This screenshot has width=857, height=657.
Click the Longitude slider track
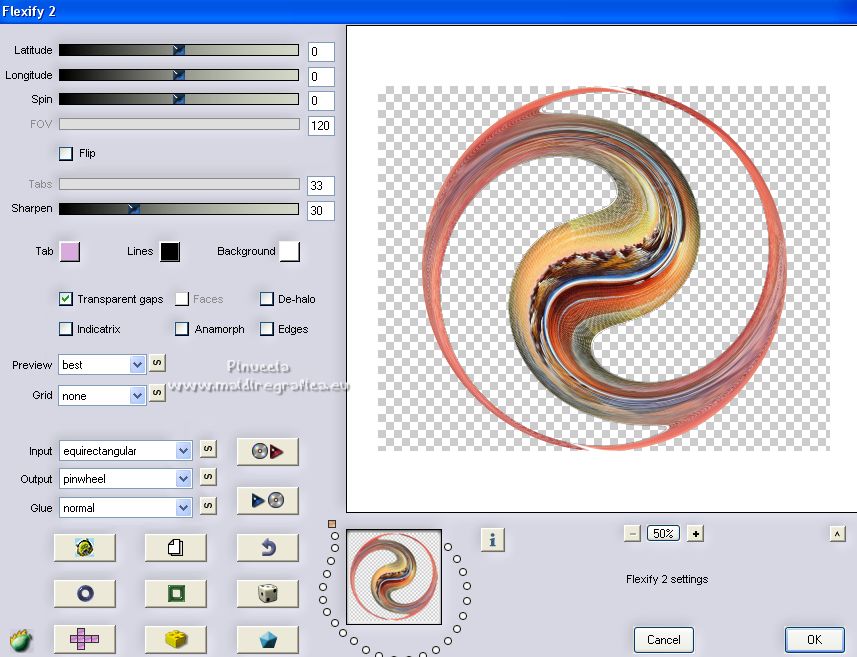pyautogui.click(x=179, y=75)
